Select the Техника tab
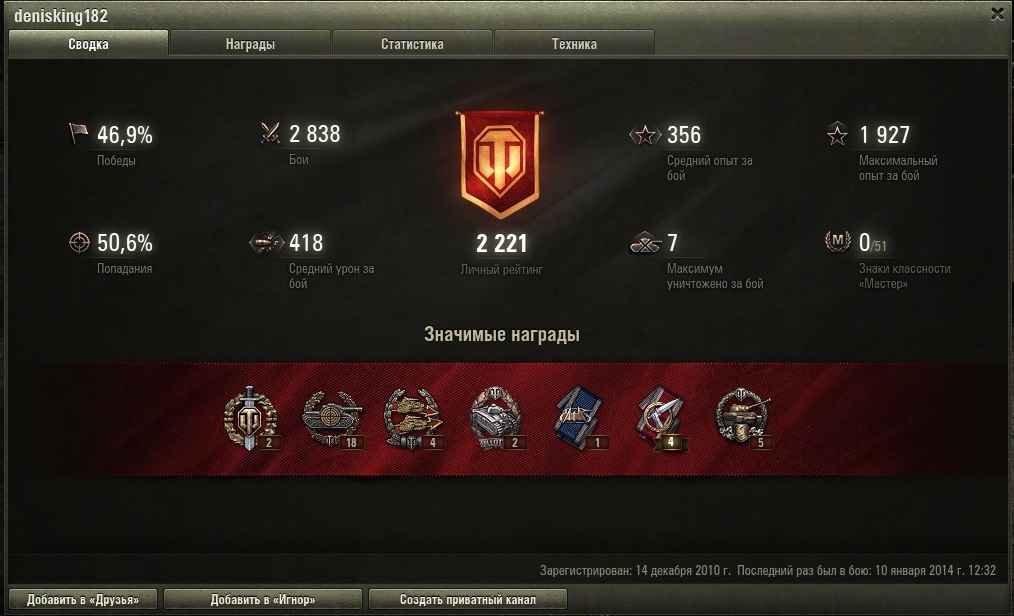The height and width of the screenshot is (616, 1014). point(574,43)
